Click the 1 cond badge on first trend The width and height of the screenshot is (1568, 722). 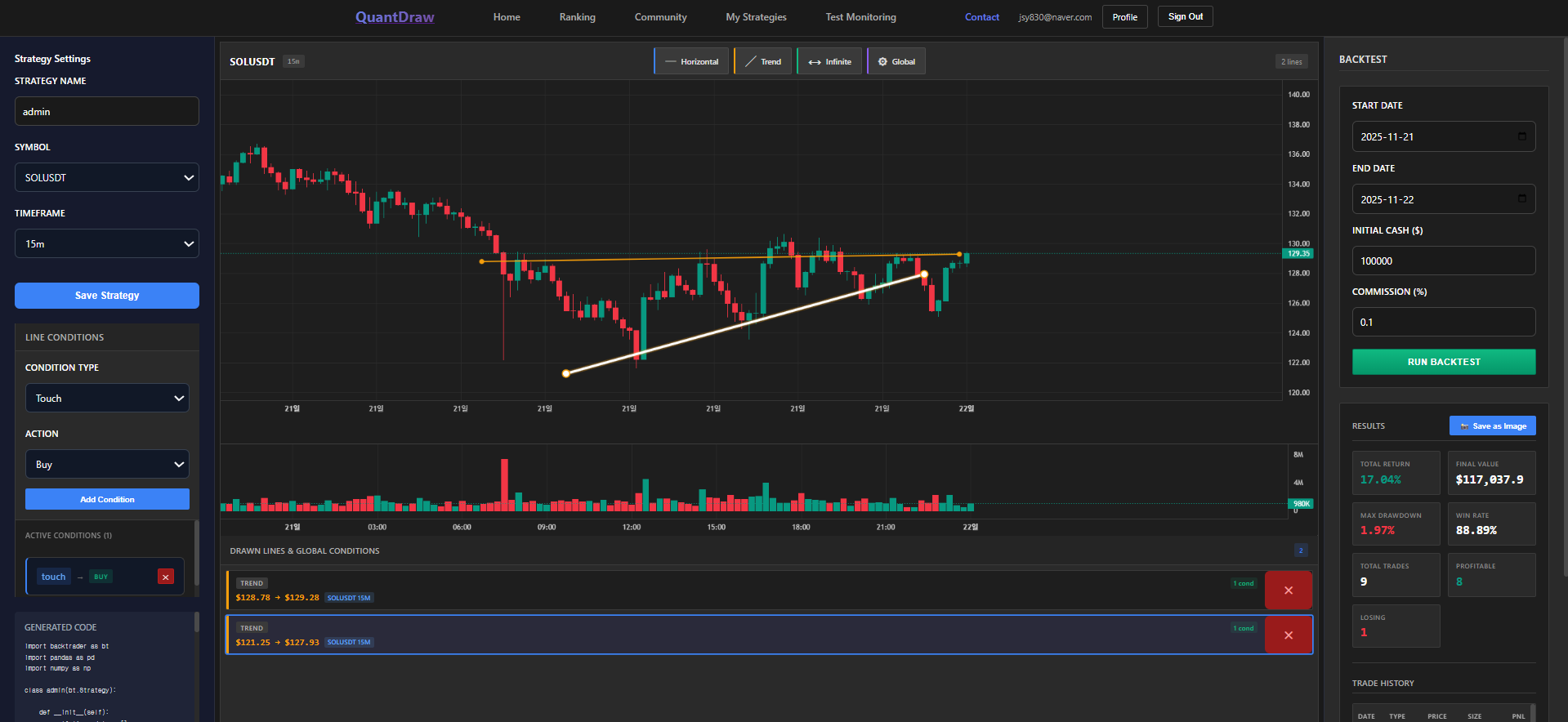[1244, 583]
